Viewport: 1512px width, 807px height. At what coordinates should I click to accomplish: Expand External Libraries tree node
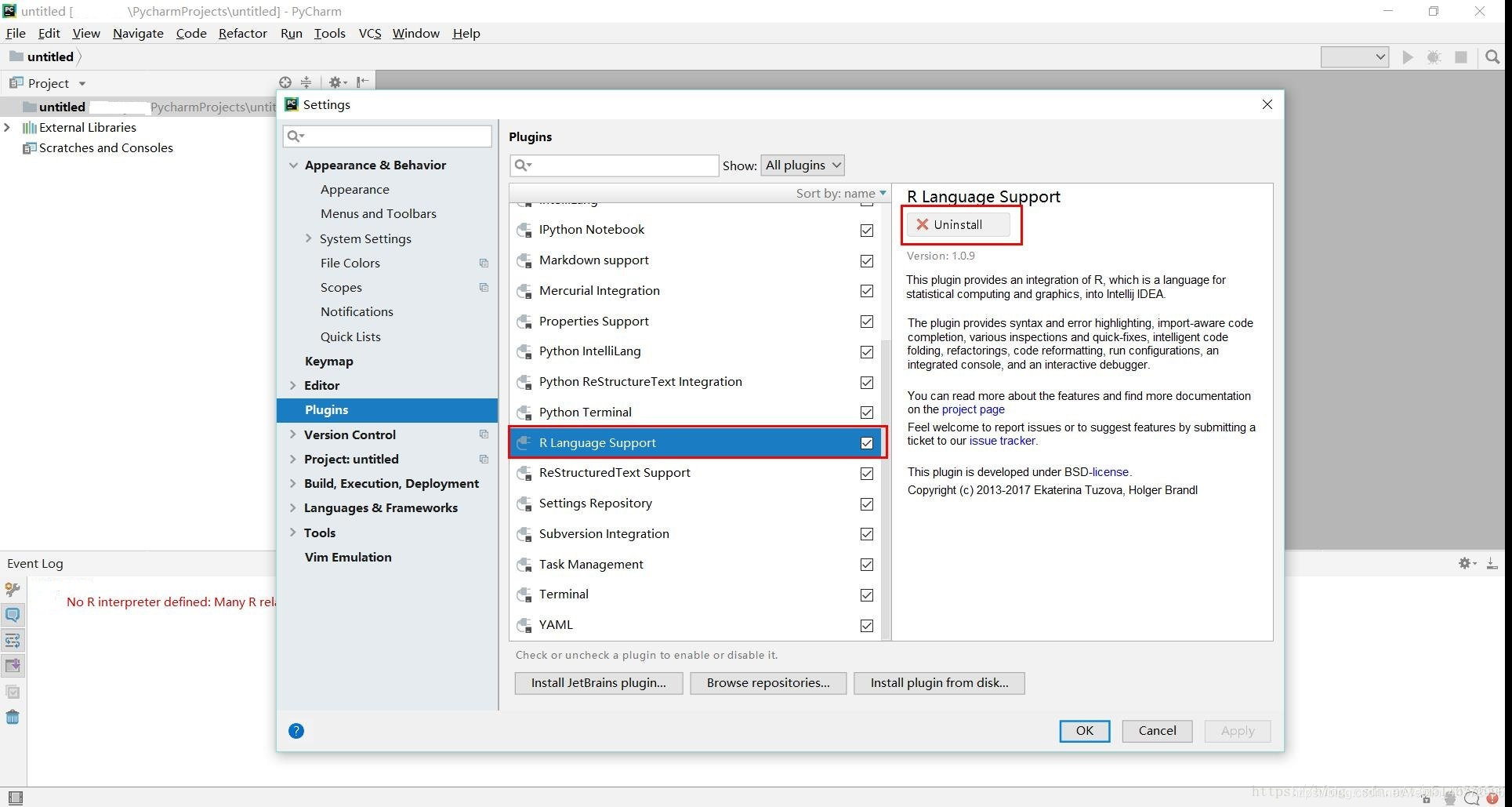click(x=7, y=127)
